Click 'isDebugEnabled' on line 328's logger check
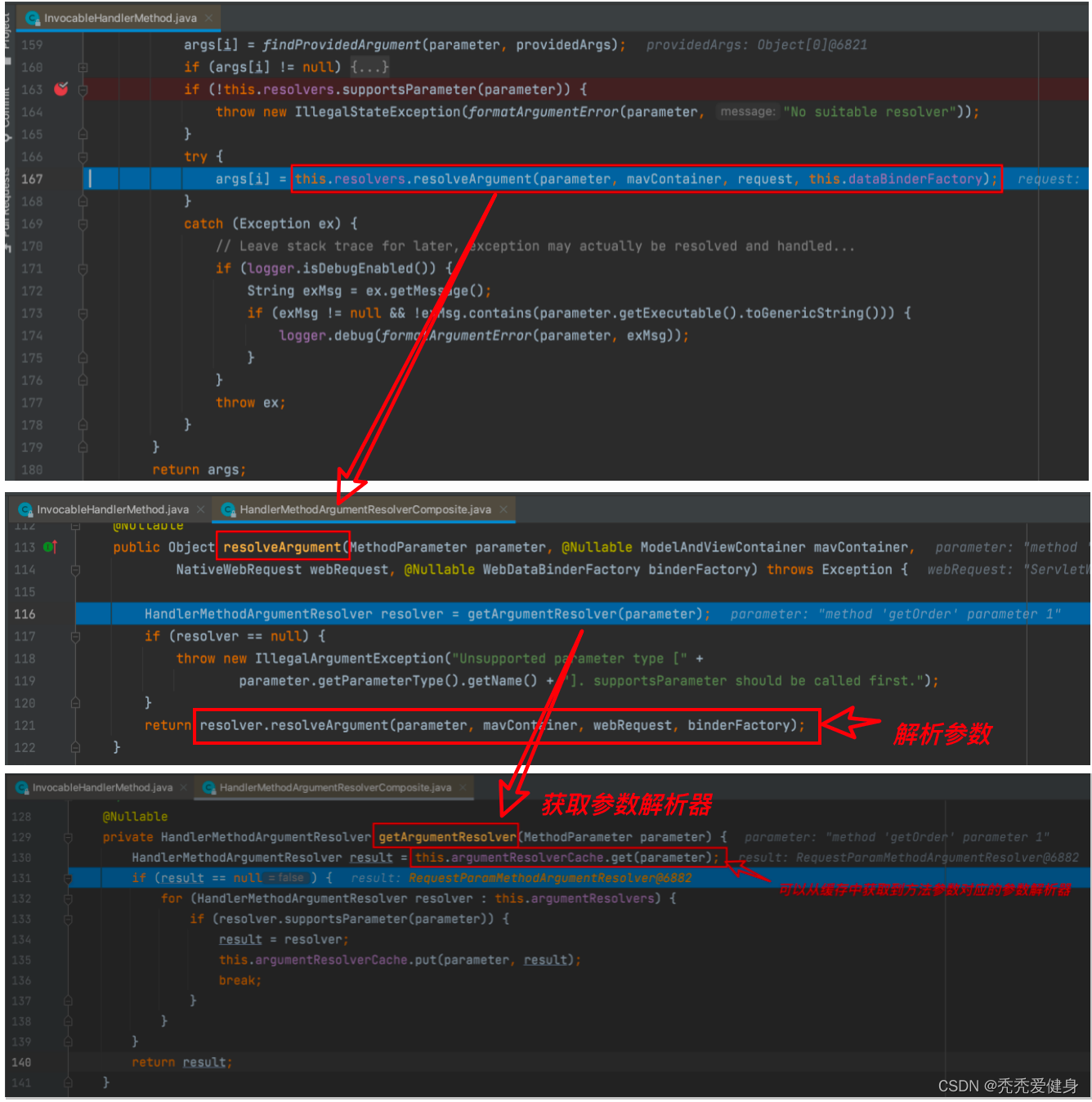The height and width of the screenshot is (1102, 1092). [x=357, y=268]
